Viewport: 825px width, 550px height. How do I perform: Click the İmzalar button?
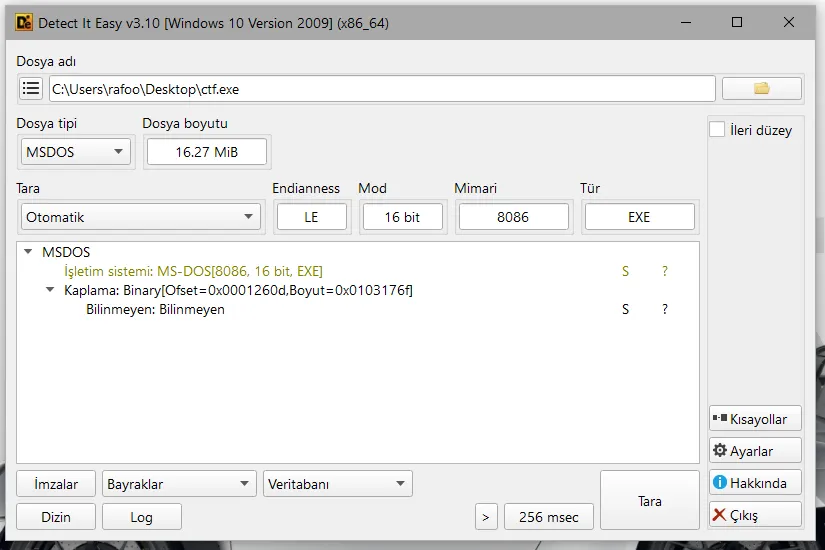point(56,484)
